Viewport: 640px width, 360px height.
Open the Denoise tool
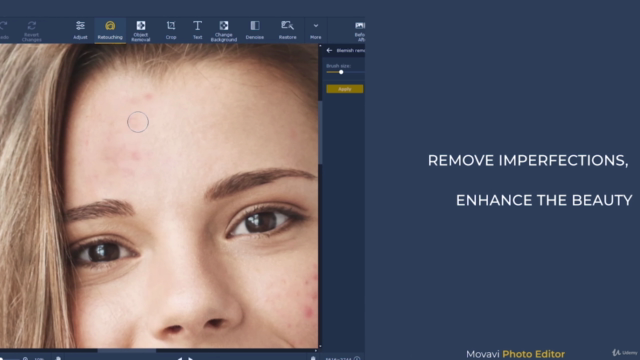tap(255, 30)
